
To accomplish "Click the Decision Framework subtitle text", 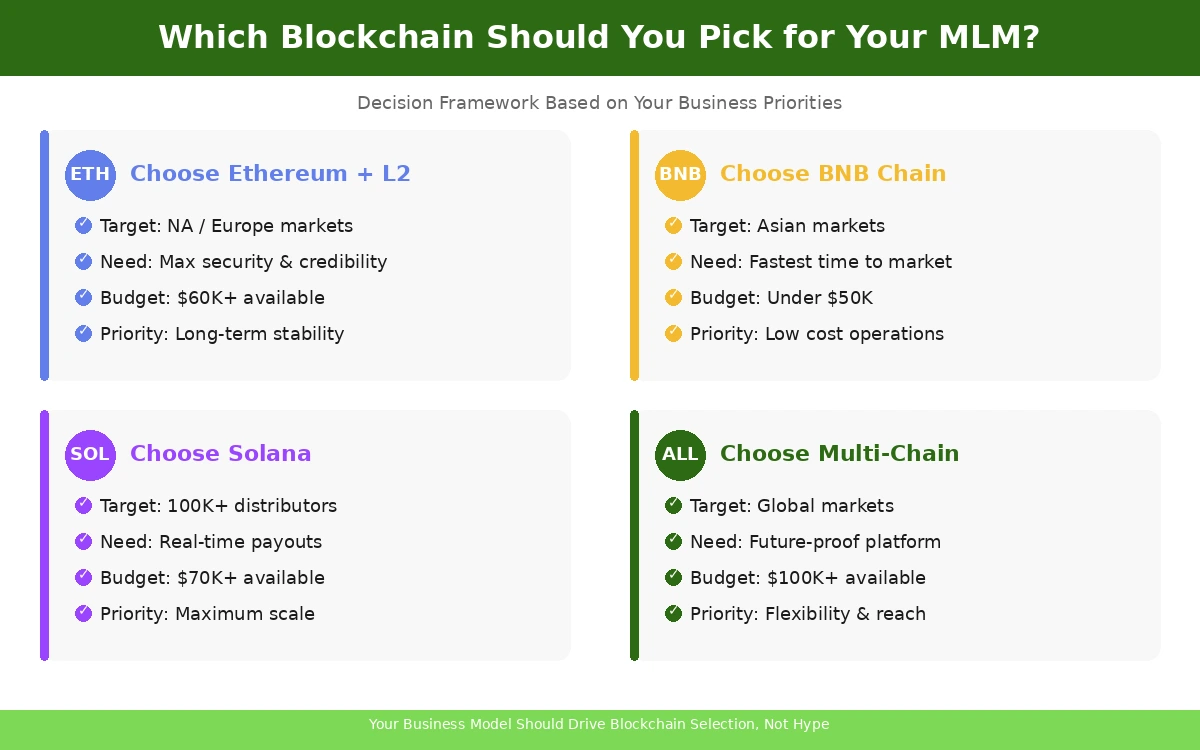I will pyautogui.click(x=599, y=103).
